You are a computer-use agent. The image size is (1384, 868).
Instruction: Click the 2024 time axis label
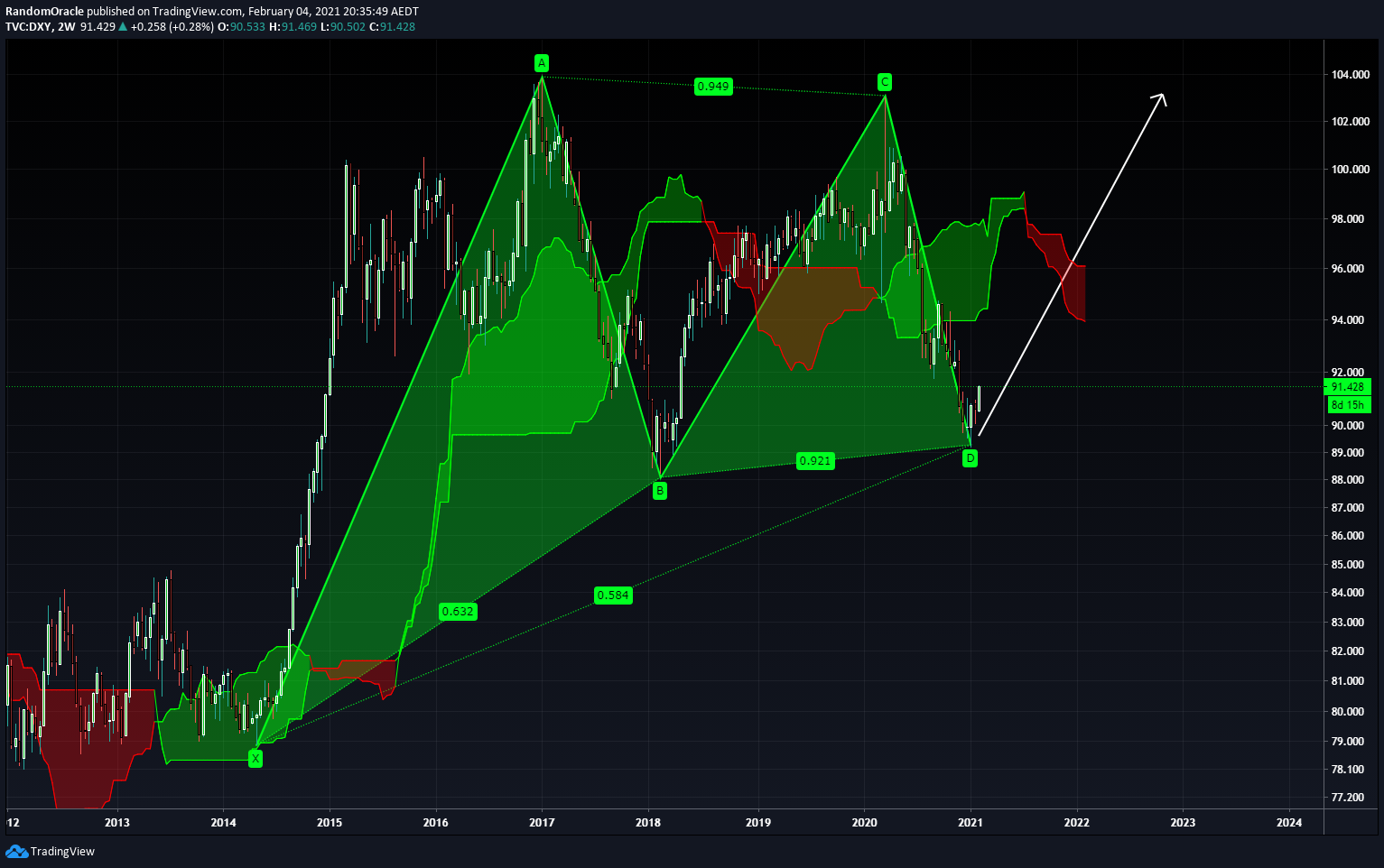coord(1289,823)
